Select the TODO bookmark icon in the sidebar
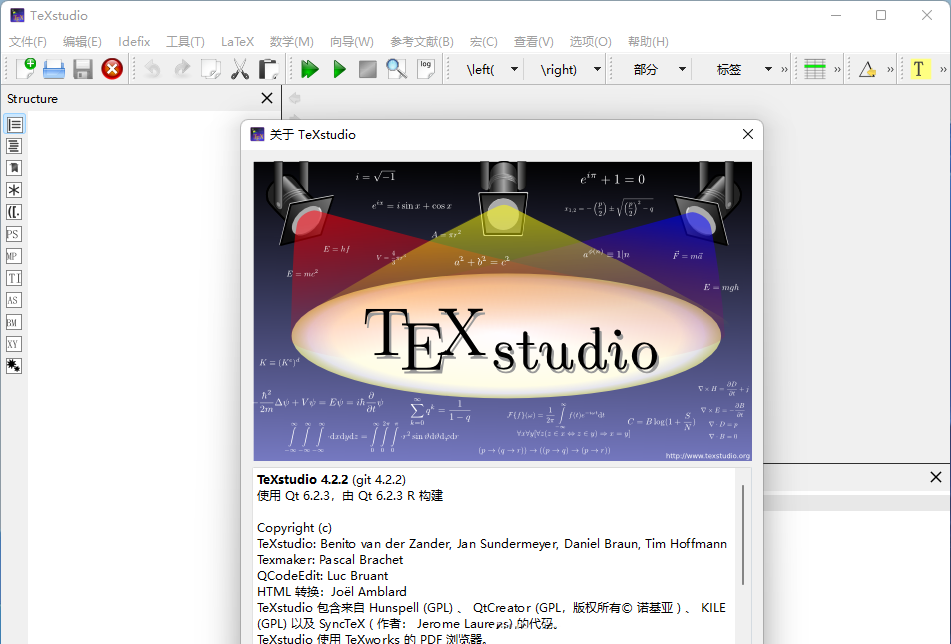The width and height of the screenshot is (951, 644). [14, 167]
